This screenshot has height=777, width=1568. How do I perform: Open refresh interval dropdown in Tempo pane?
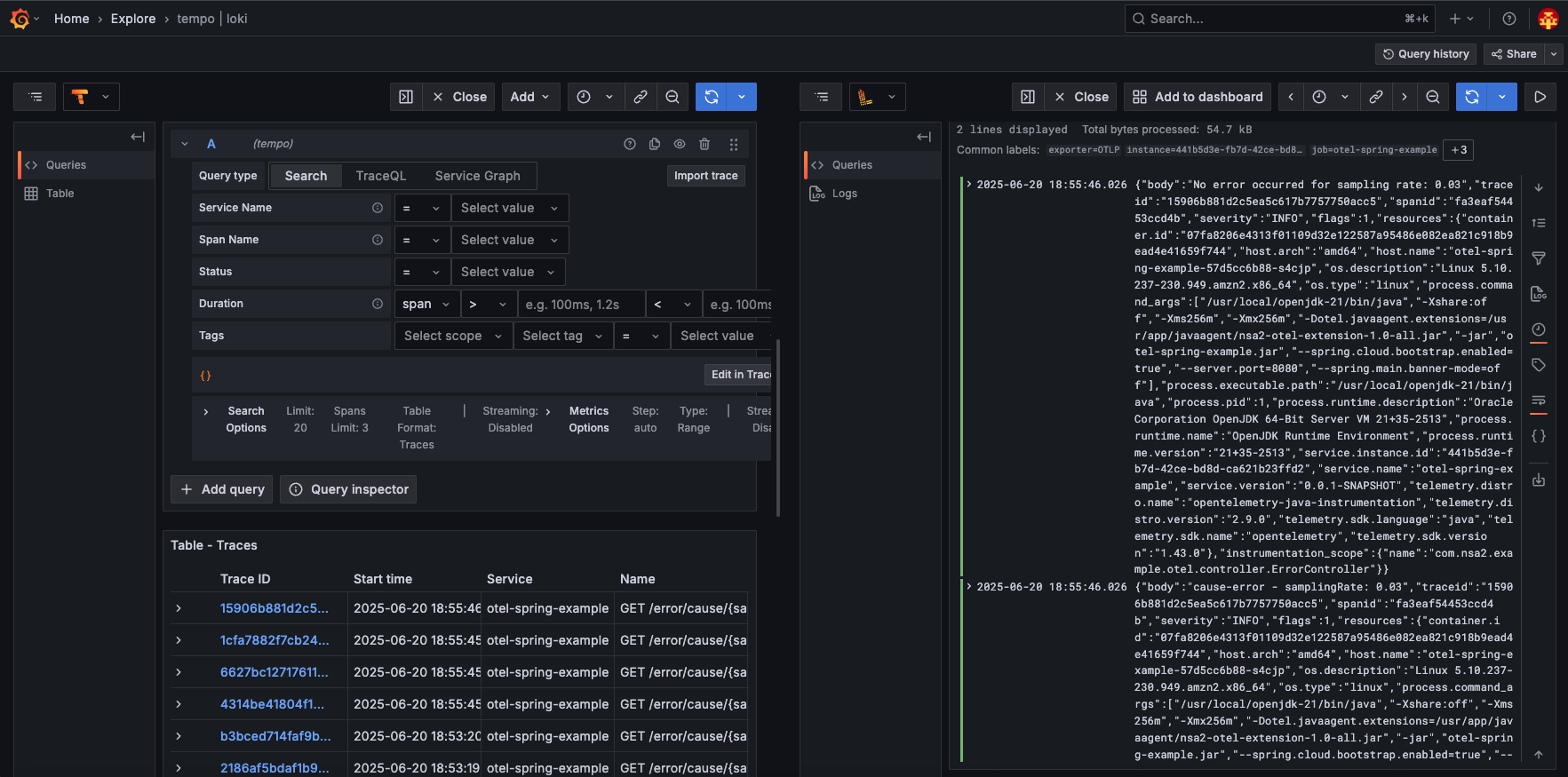[x=742, y=97]
